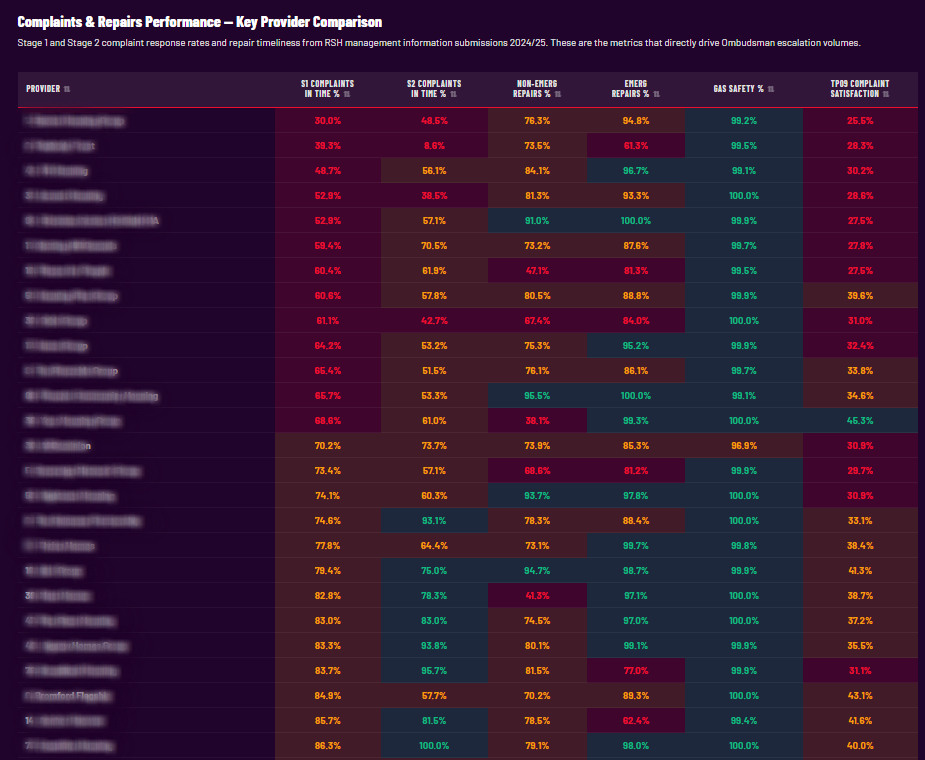
Task: Click the sort icon beside Provider header
Action: pyautogui.click(x=67, y=89)
